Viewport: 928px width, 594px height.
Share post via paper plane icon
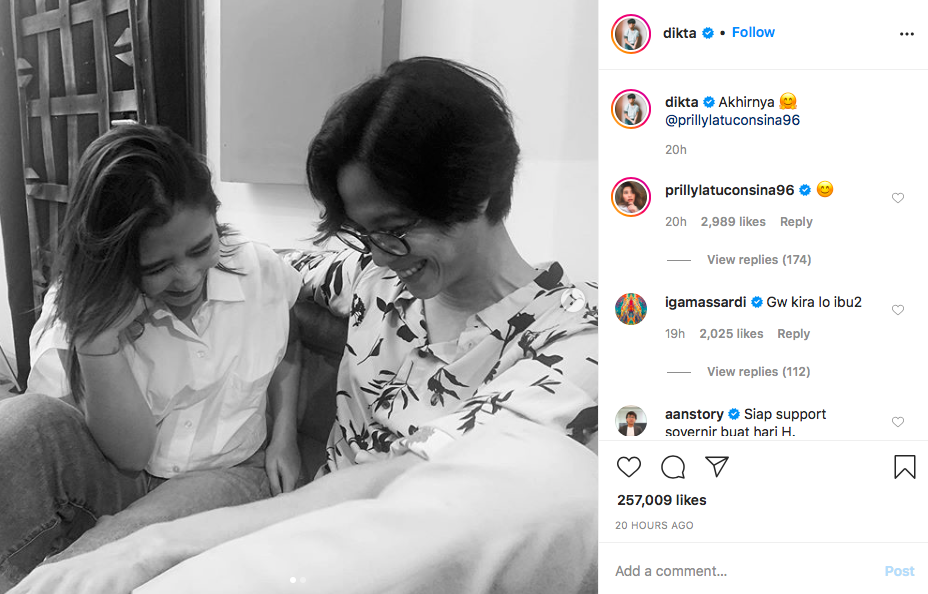717,467
